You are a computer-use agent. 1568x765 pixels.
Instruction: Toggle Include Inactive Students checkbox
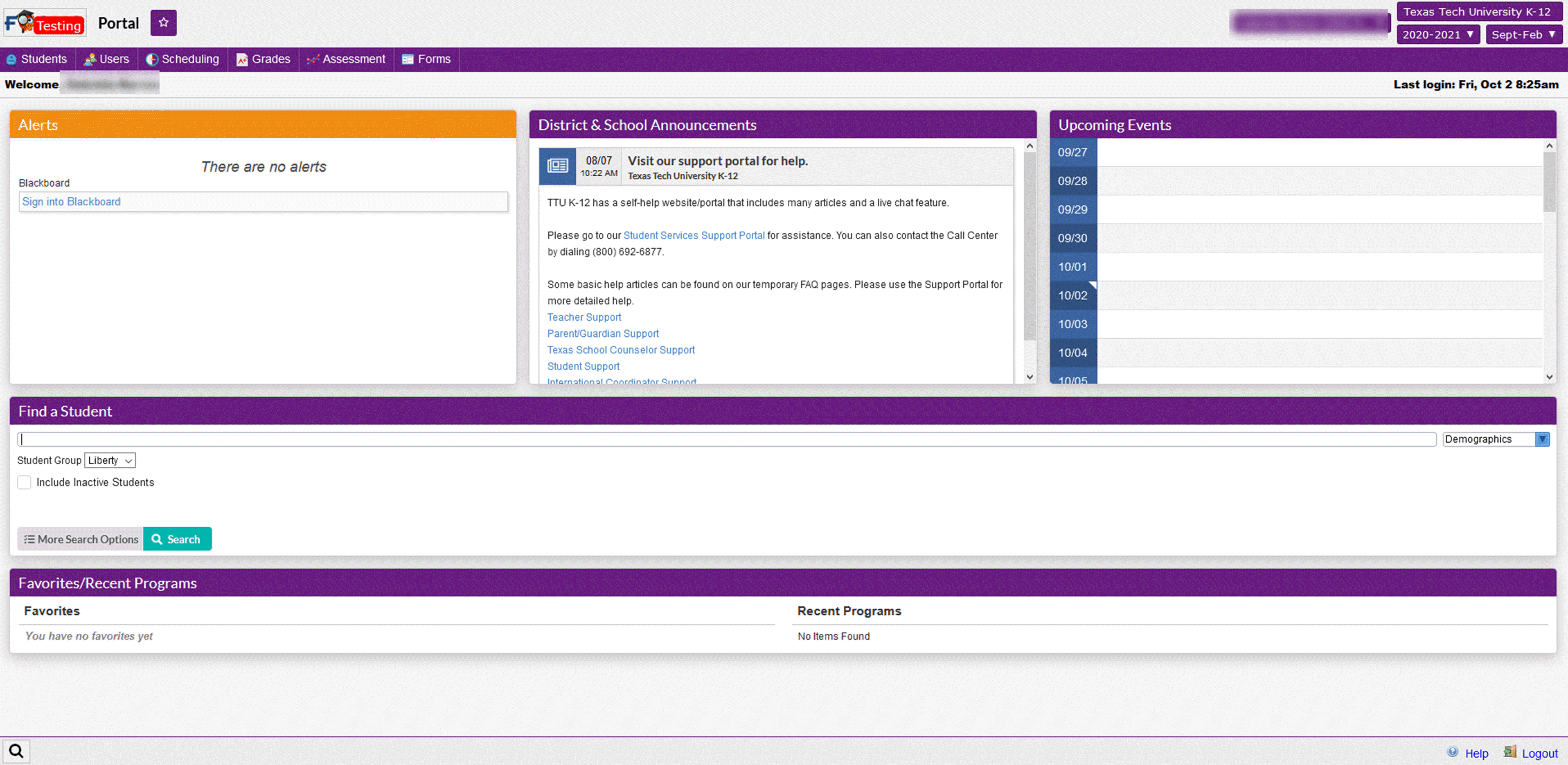click(25, 482)
